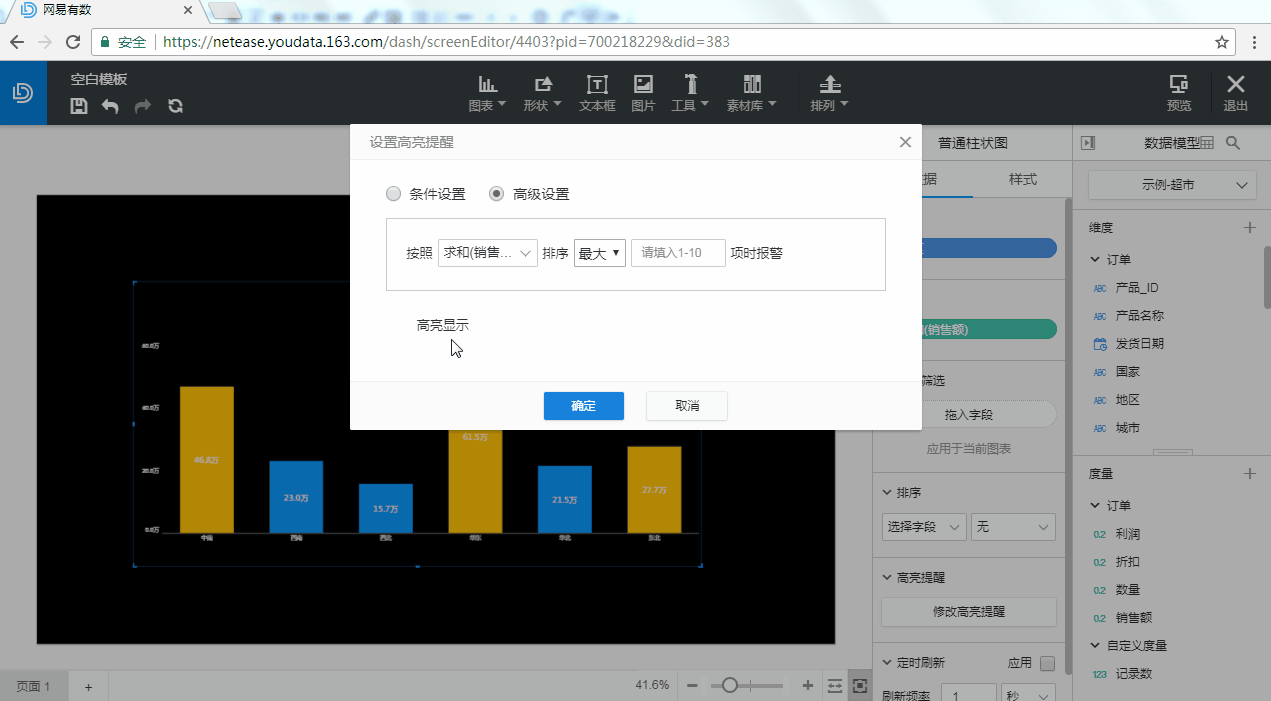Screen dimensions: 1271x701
Task: Select the 利润 measure field
Action: coord(1128,534)
